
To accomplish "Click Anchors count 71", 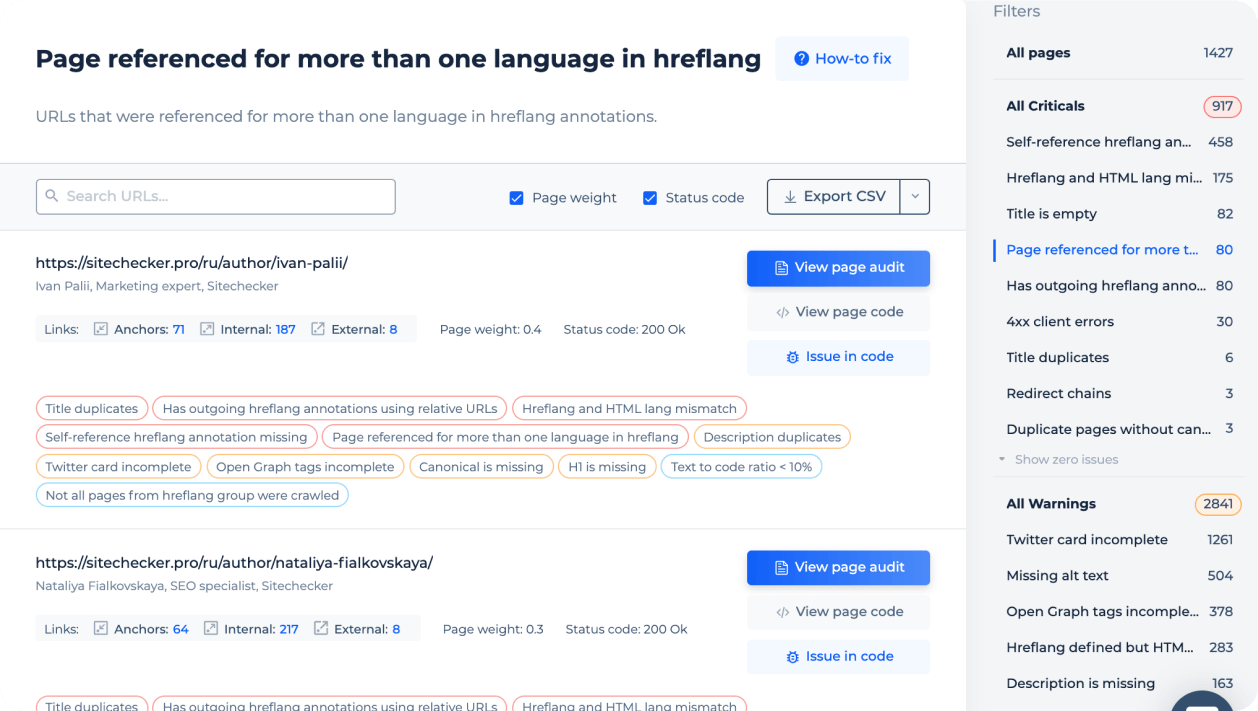I will pos(178,329).
